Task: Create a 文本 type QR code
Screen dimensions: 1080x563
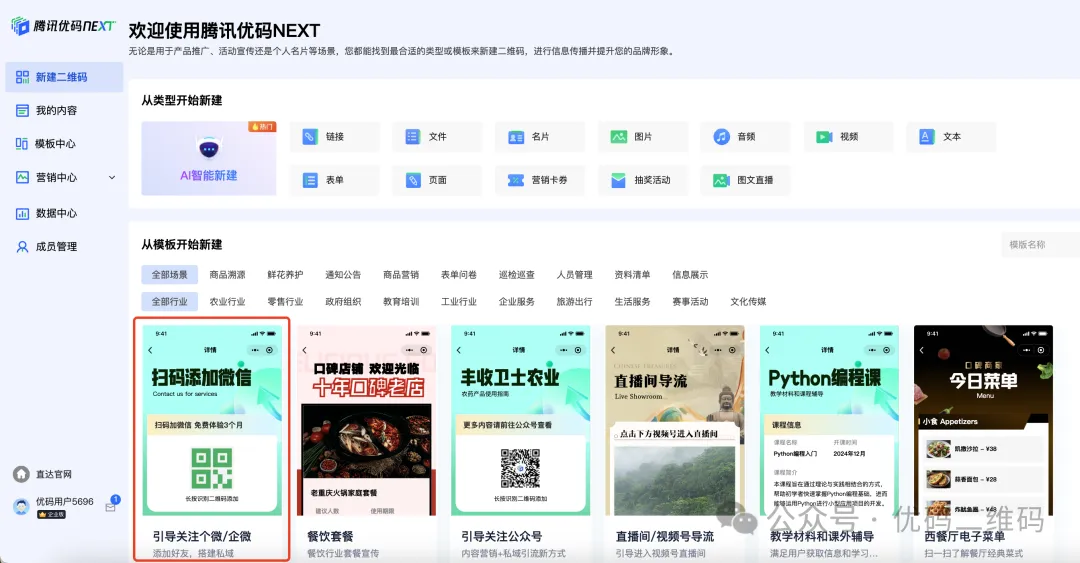Action: point(951,136)
